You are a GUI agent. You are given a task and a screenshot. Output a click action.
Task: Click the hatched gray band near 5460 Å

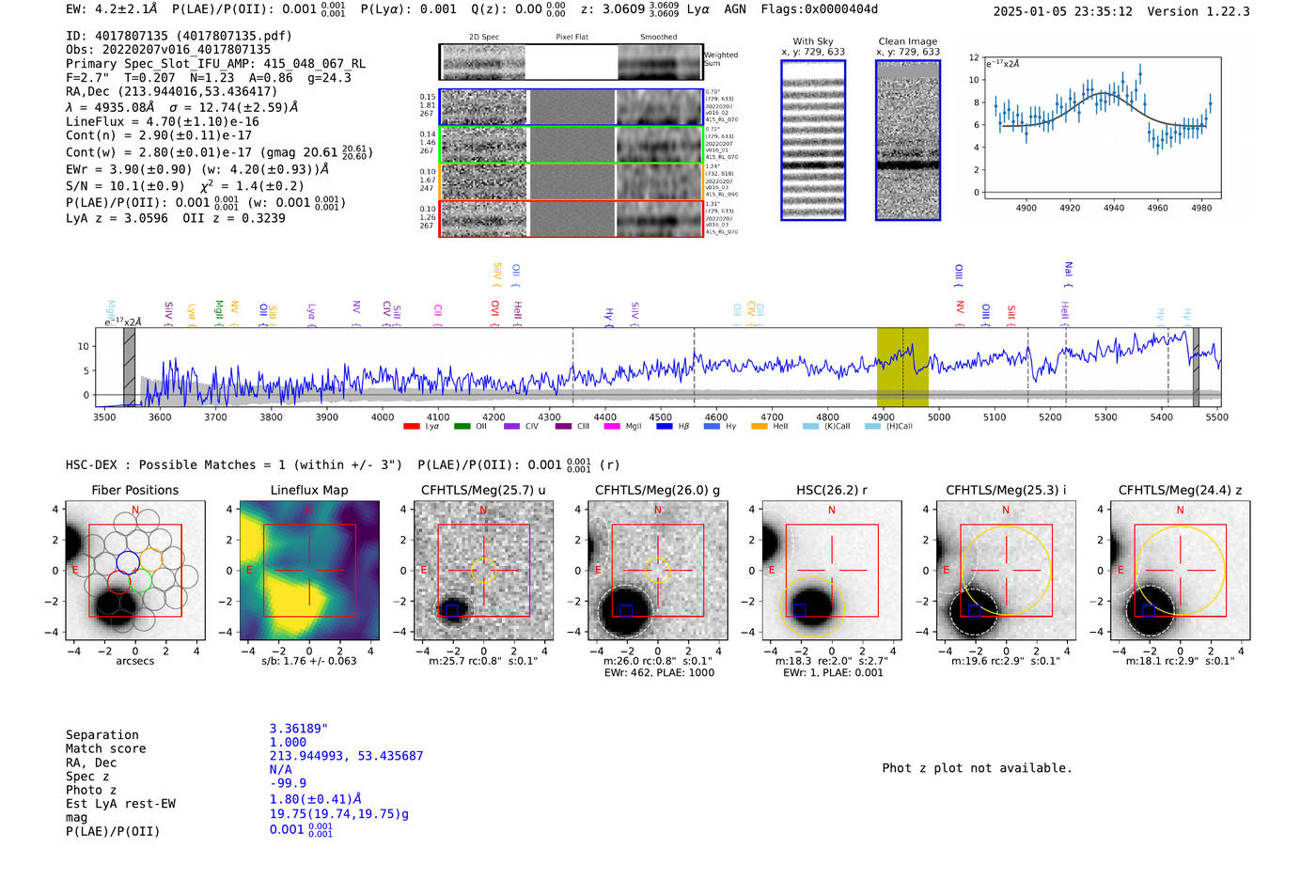point(1196,367)
